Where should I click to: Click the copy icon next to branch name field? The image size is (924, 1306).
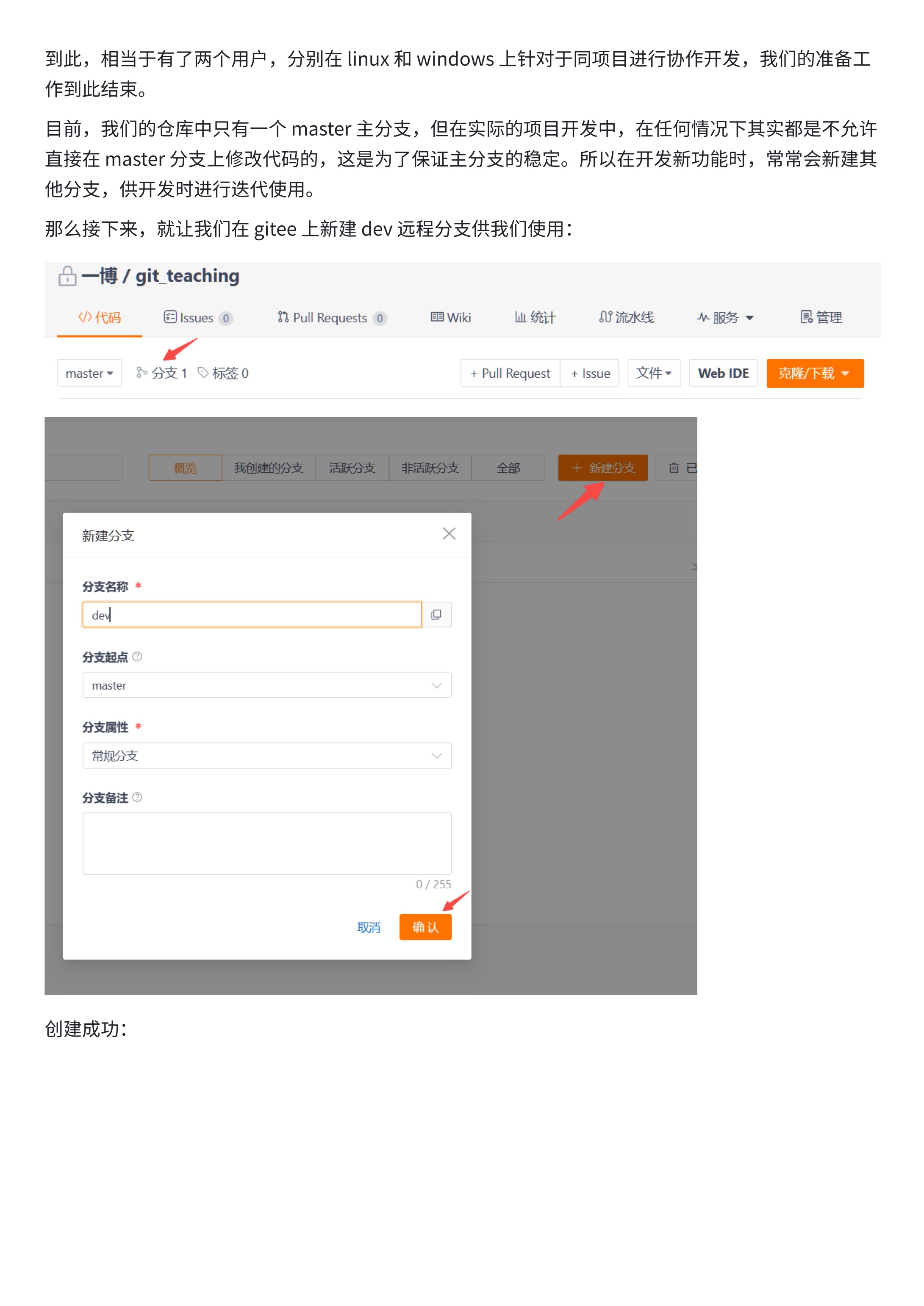pyautogui.click(x=436, y=614)
